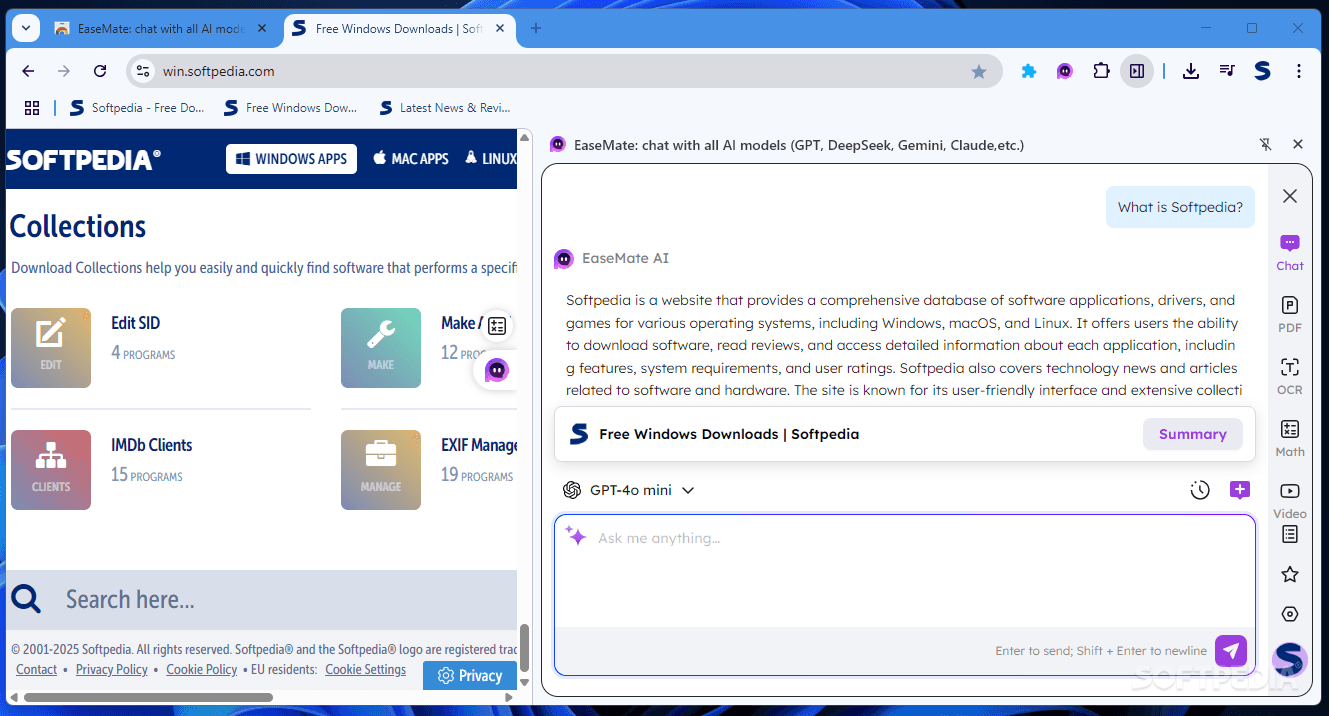
Task: Open the Video tool in EaseMate sidebar
Action: 1290,500
